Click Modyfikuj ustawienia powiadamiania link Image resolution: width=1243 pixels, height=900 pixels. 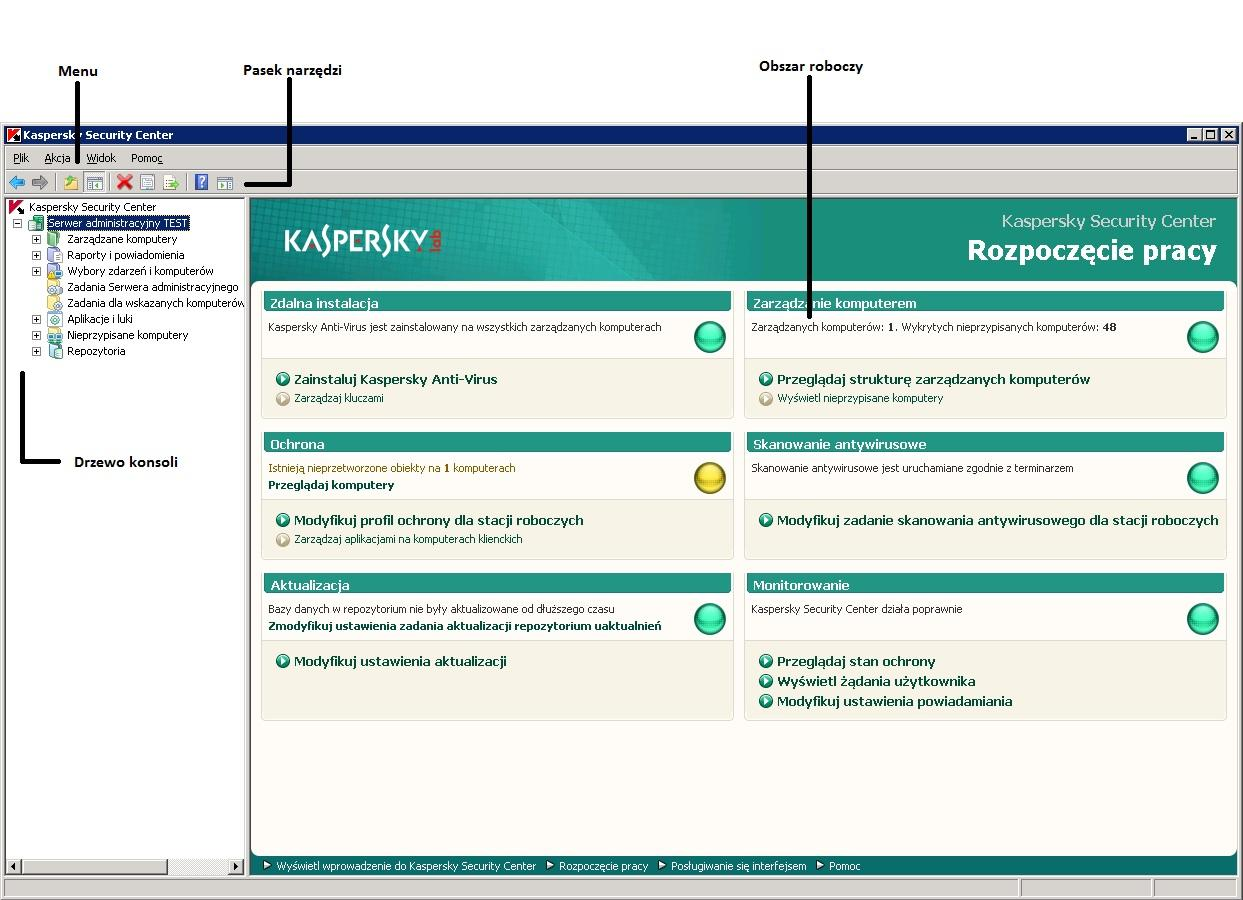[x=894, y=701]
